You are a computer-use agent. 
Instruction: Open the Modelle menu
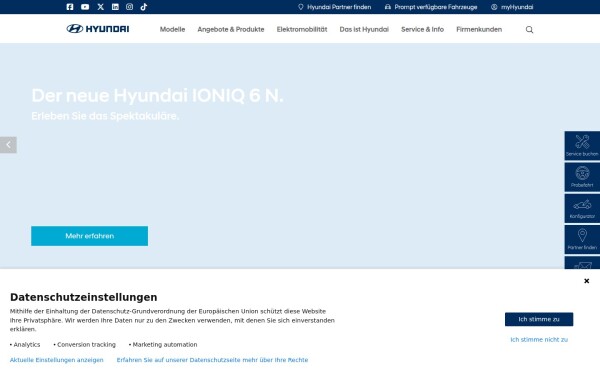[x=172, y=29]
